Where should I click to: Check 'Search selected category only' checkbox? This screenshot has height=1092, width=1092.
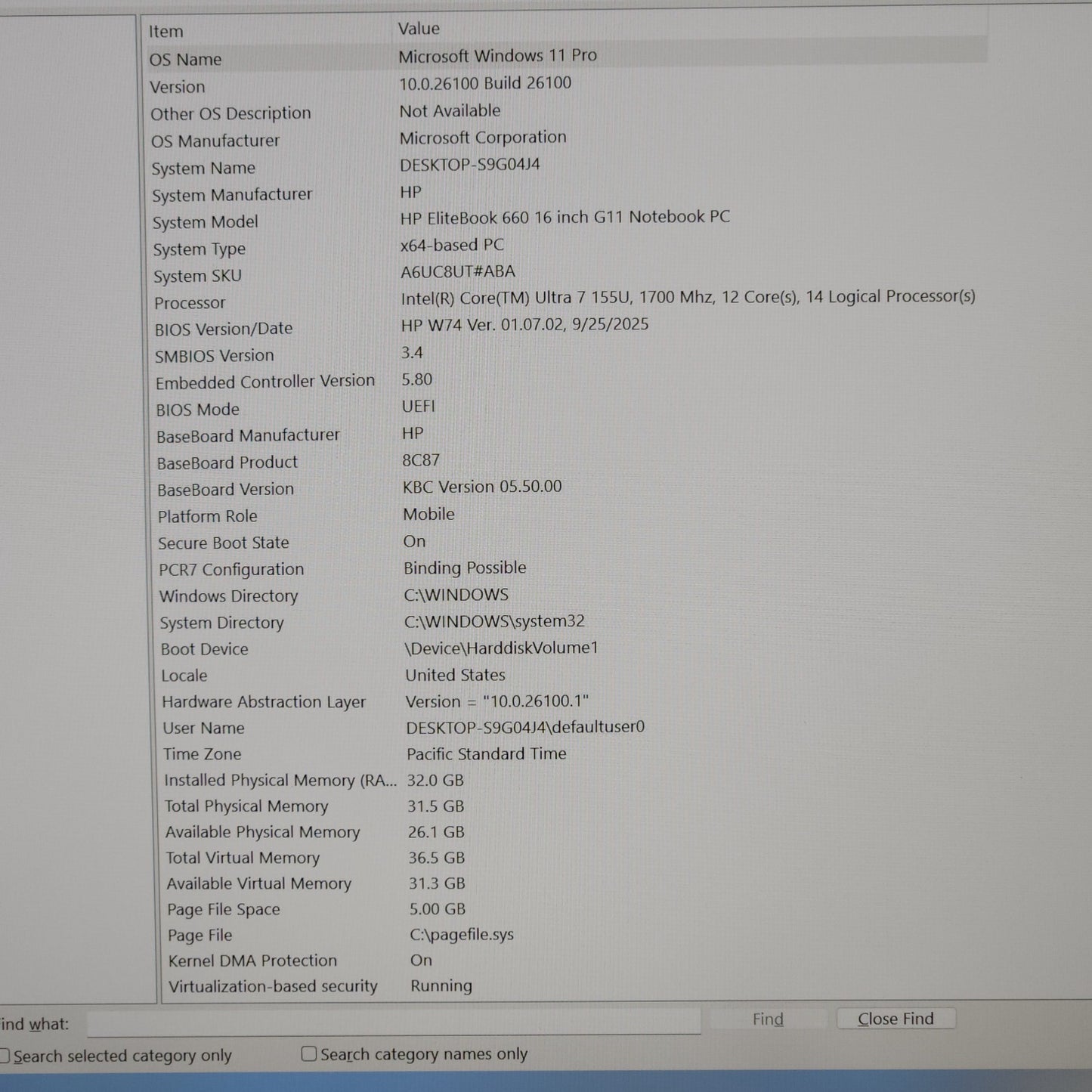(5, 1056)
